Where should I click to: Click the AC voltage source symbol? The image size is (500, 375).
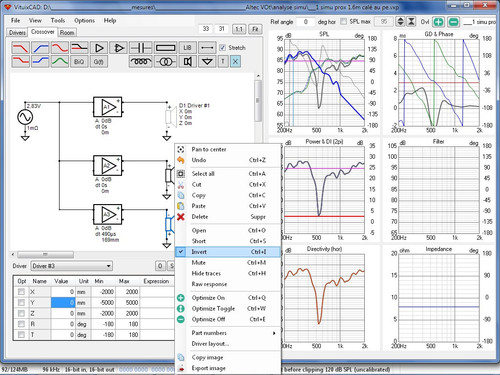pos(25,117)
